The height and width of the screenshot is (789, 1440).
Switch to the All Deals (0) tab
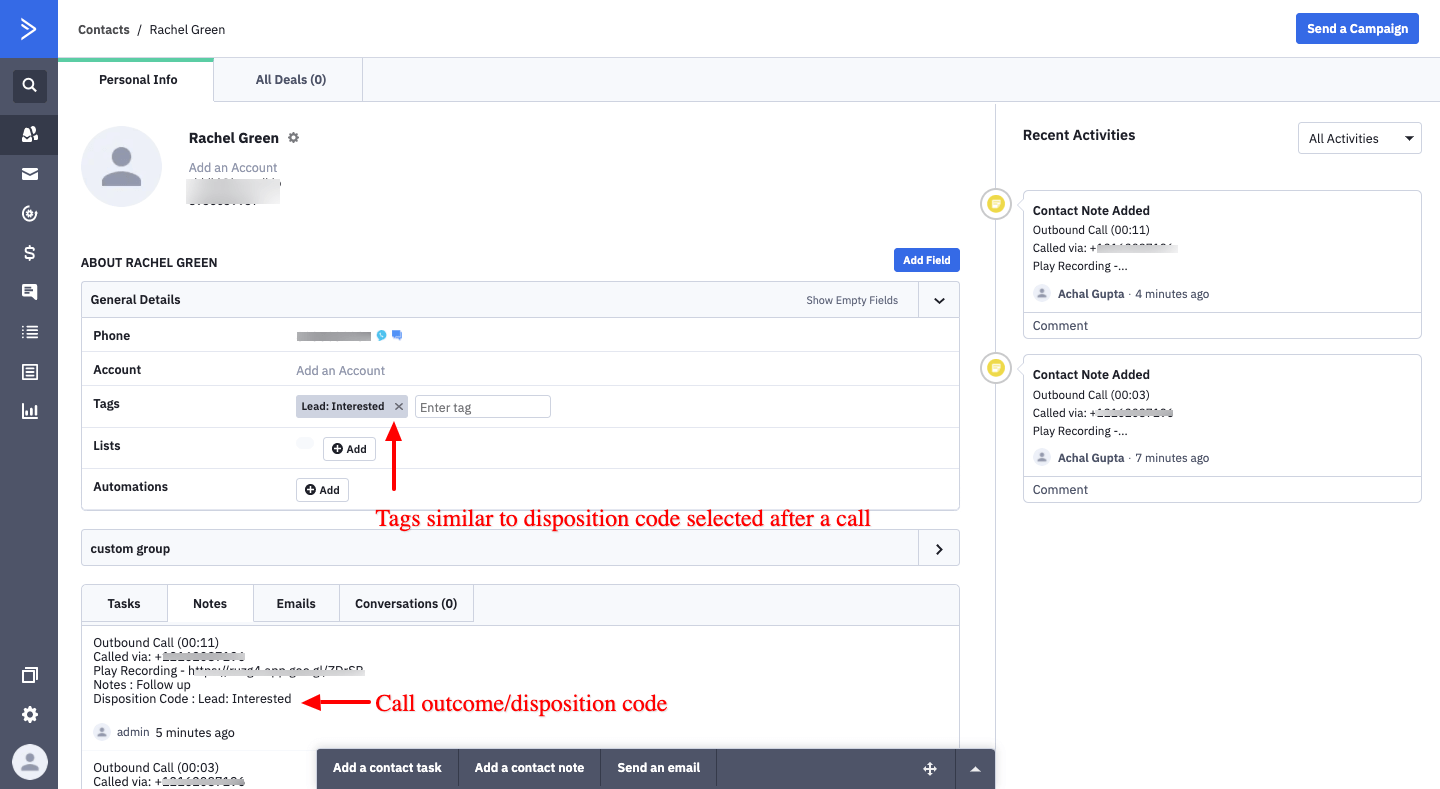(291, 80)
